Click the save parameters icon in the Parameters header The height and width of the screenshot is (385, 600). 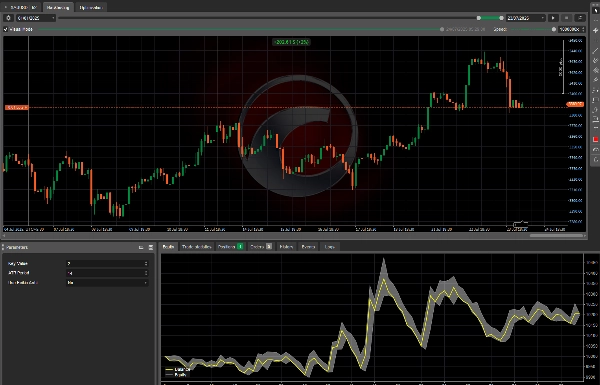coord(150,248)
